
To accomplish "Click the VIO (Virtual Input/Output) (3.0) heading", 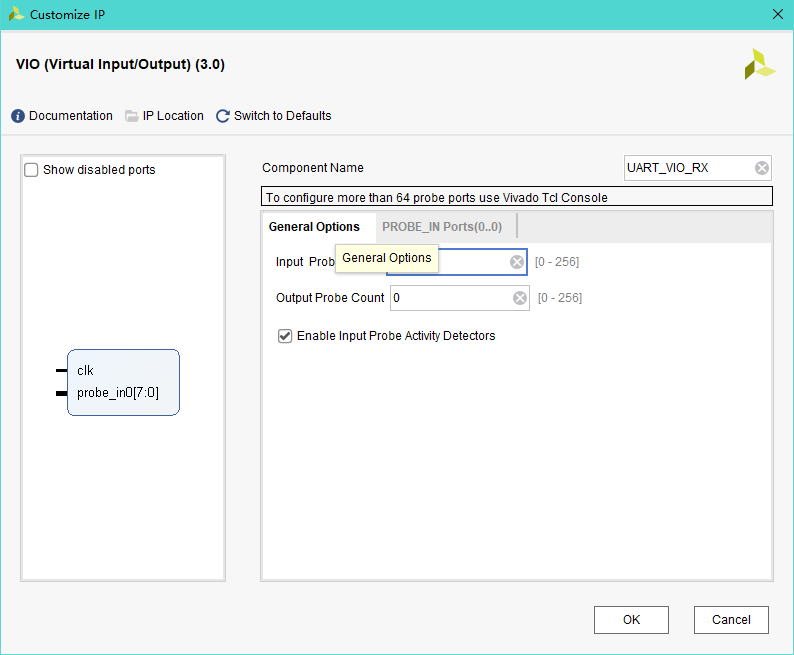I will point(121,64).
